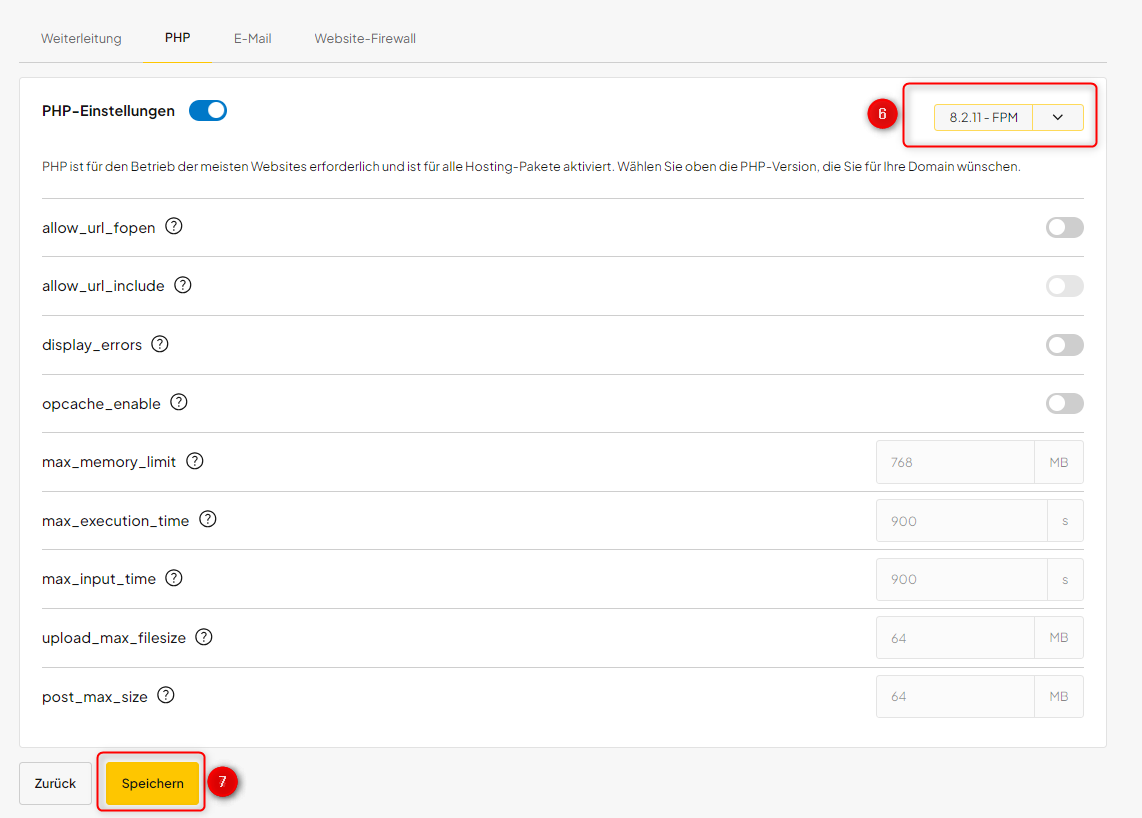This screenshot has width=1142, height=818.
Task: Click the allow_url_include label
Action: 103,286
